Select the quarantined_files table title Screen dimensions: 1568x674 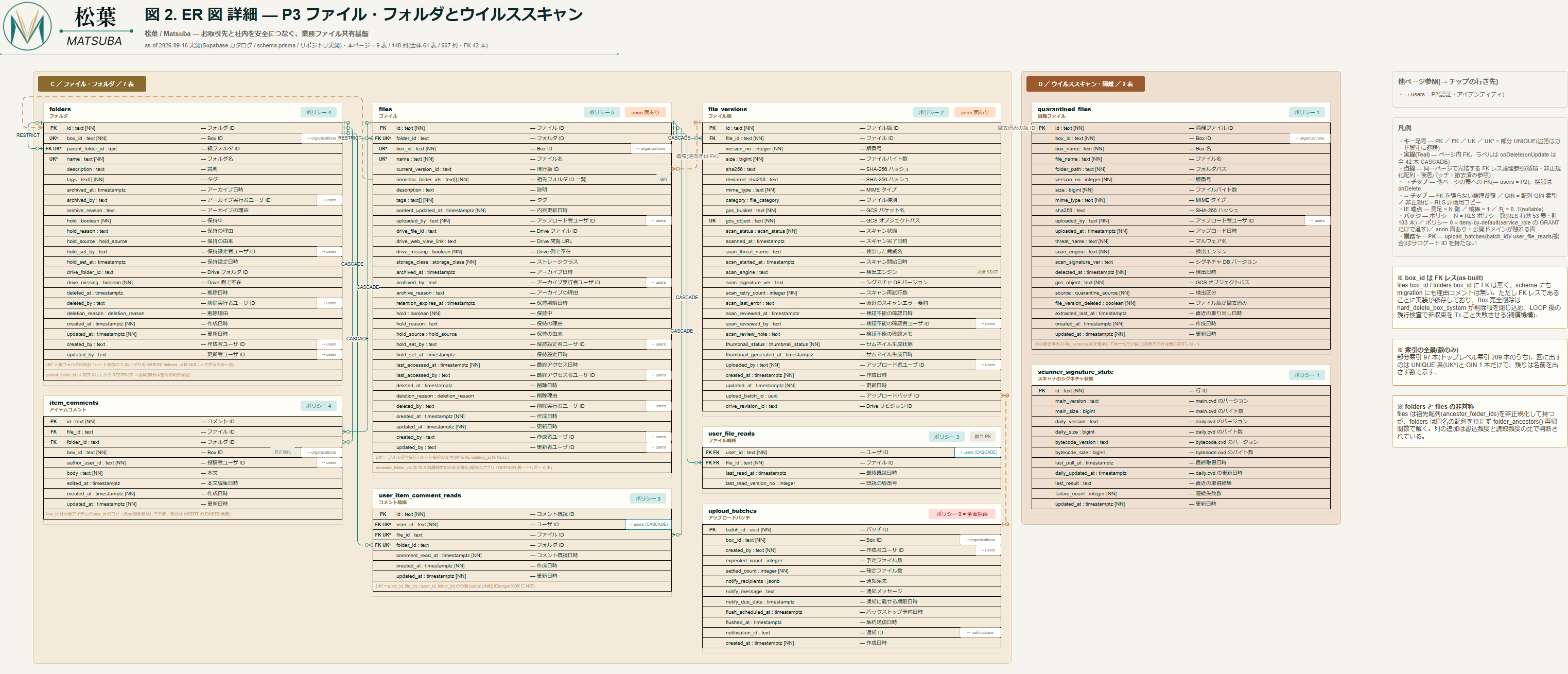coord(1064,109)
